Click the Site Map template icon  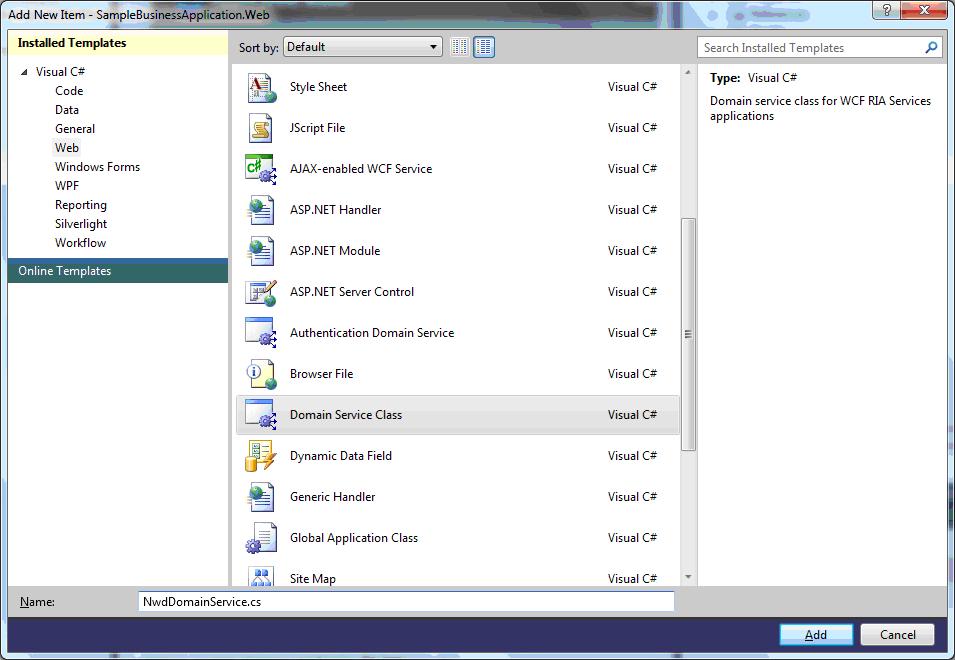click(261, 576)
